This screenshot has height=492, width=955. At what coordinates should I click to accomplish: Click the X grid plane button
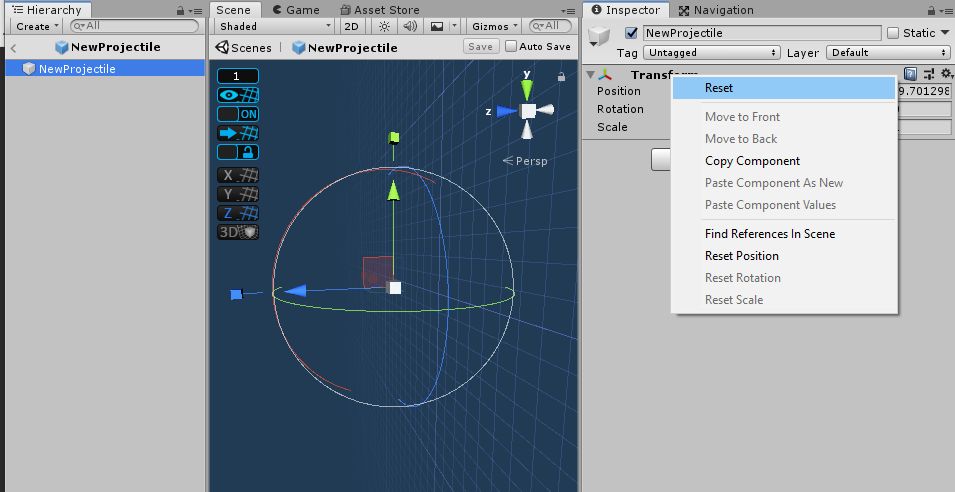pos(238,175)
